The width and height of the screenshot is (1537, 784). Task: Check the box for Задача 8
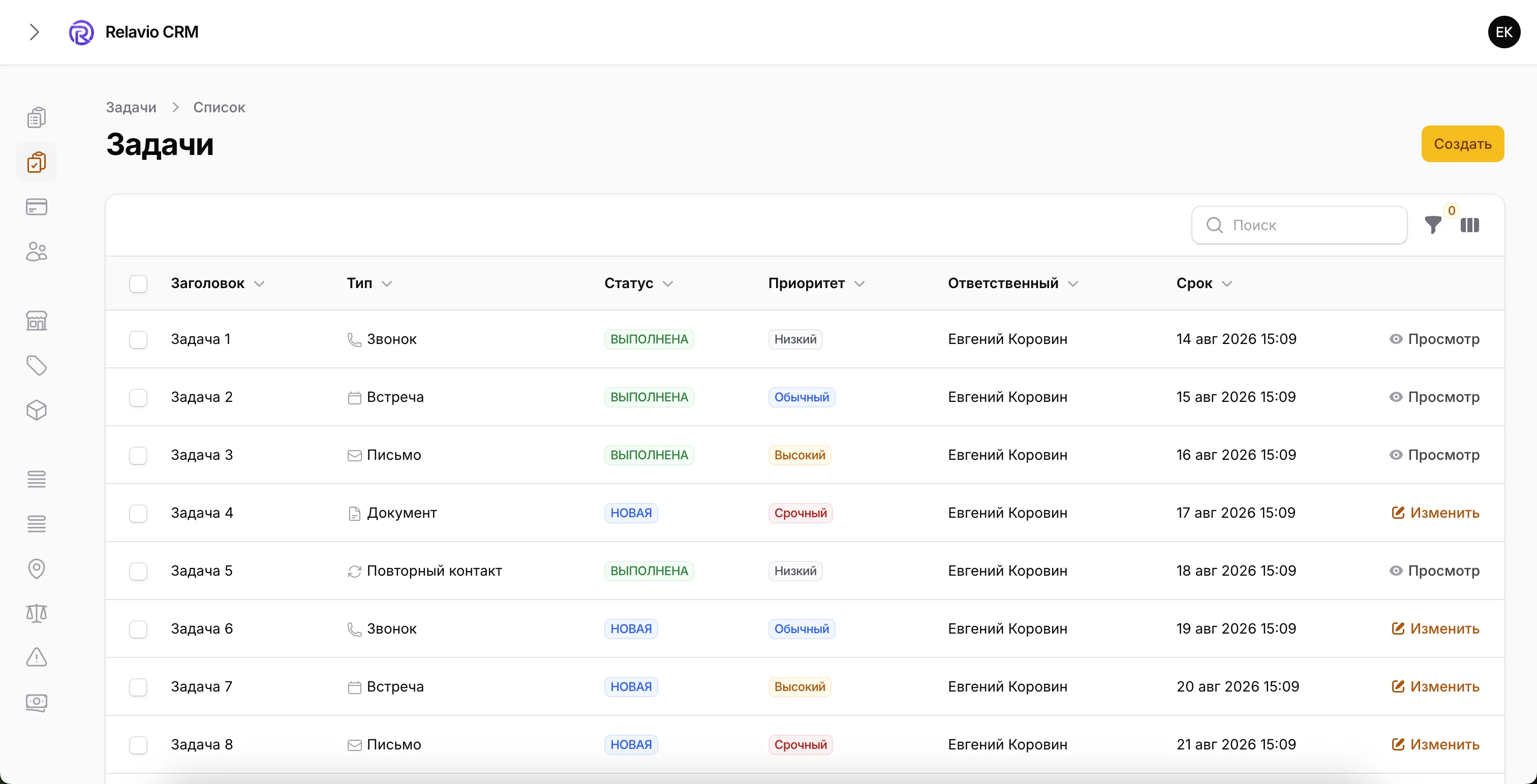[138, 744]
